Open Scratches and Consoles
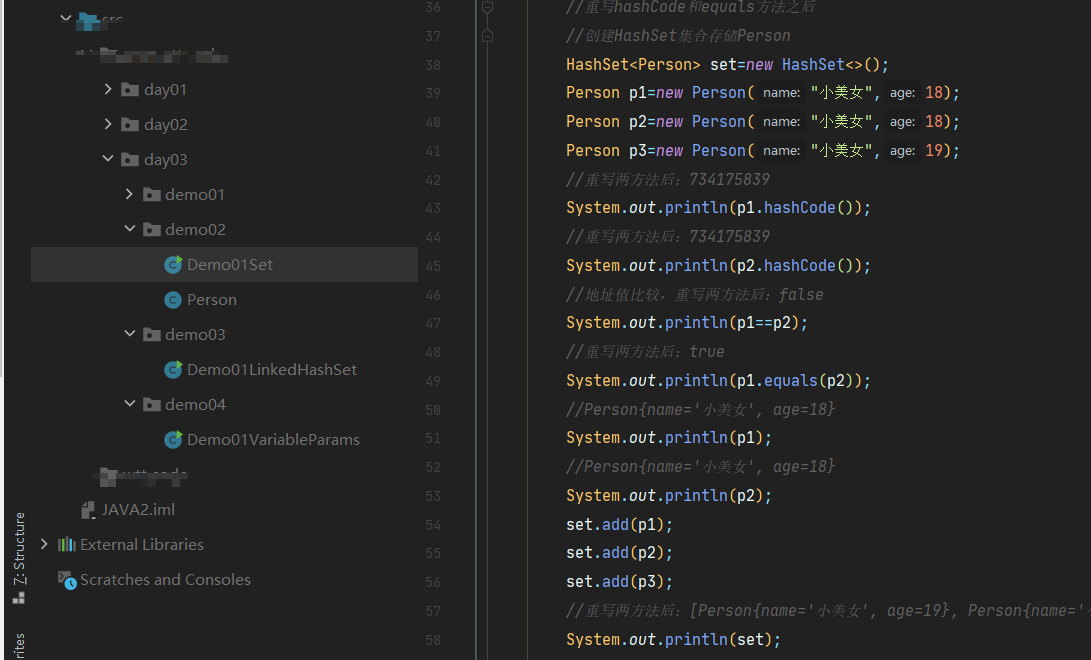This screenshot has height=660, width=1091. pyautogui.click(x=154, y=579)
